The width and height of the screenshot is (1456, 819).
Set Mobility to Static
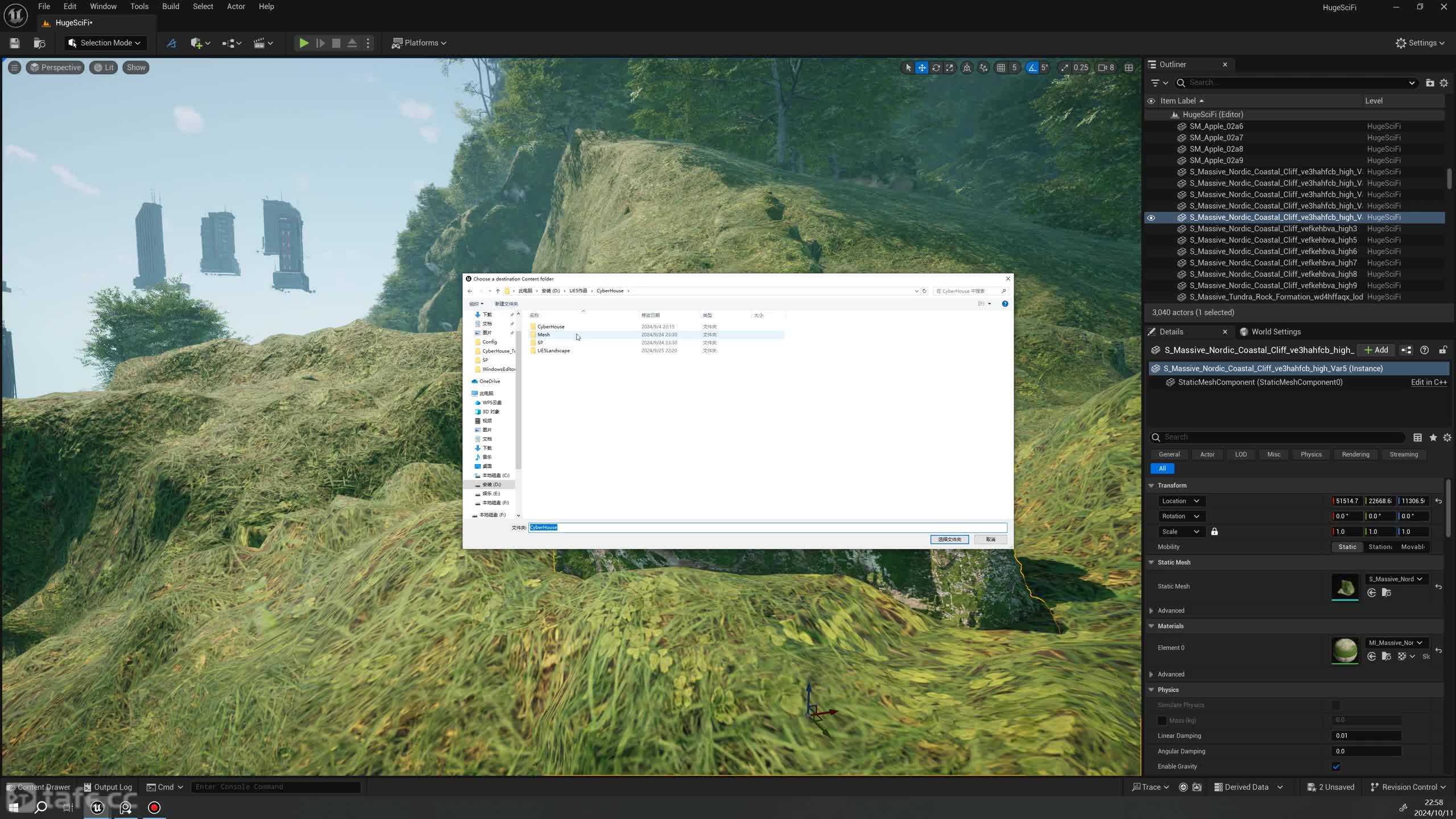point(1347,547)
